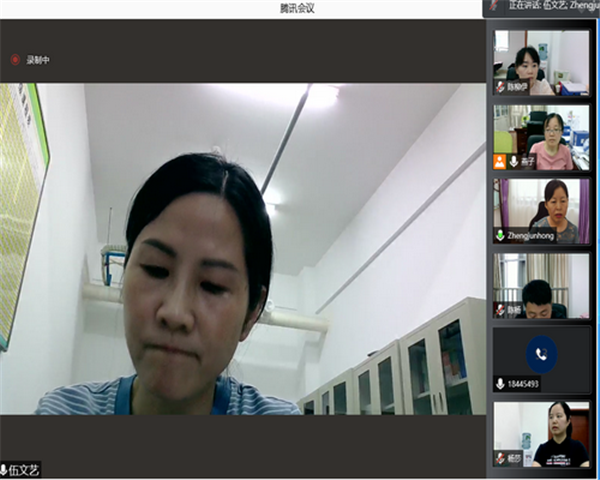Click the red recording indicator icon
The image size is (600, 480).
15,60
